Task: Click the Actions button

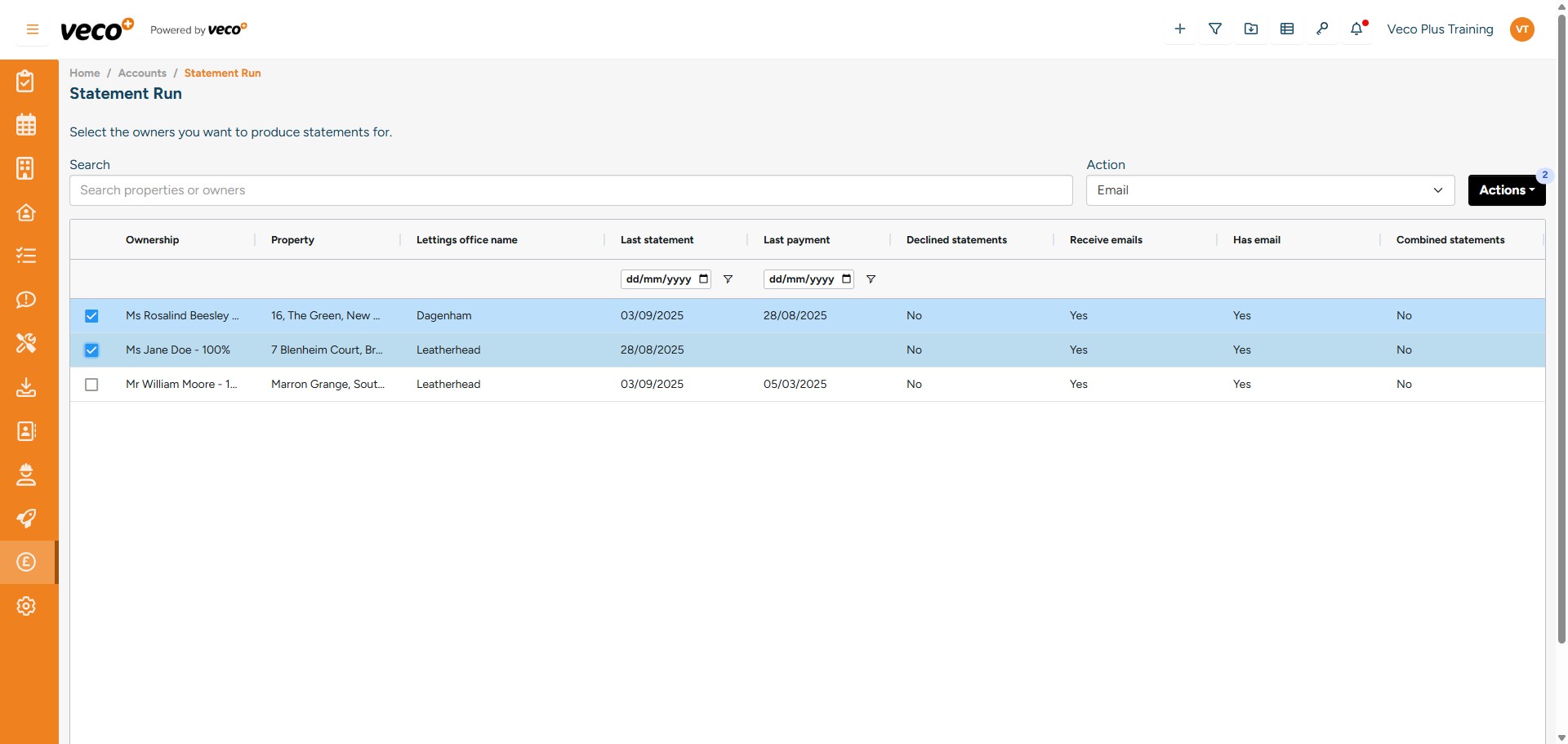Action: pyautogui.click(x=1505, y=189)
